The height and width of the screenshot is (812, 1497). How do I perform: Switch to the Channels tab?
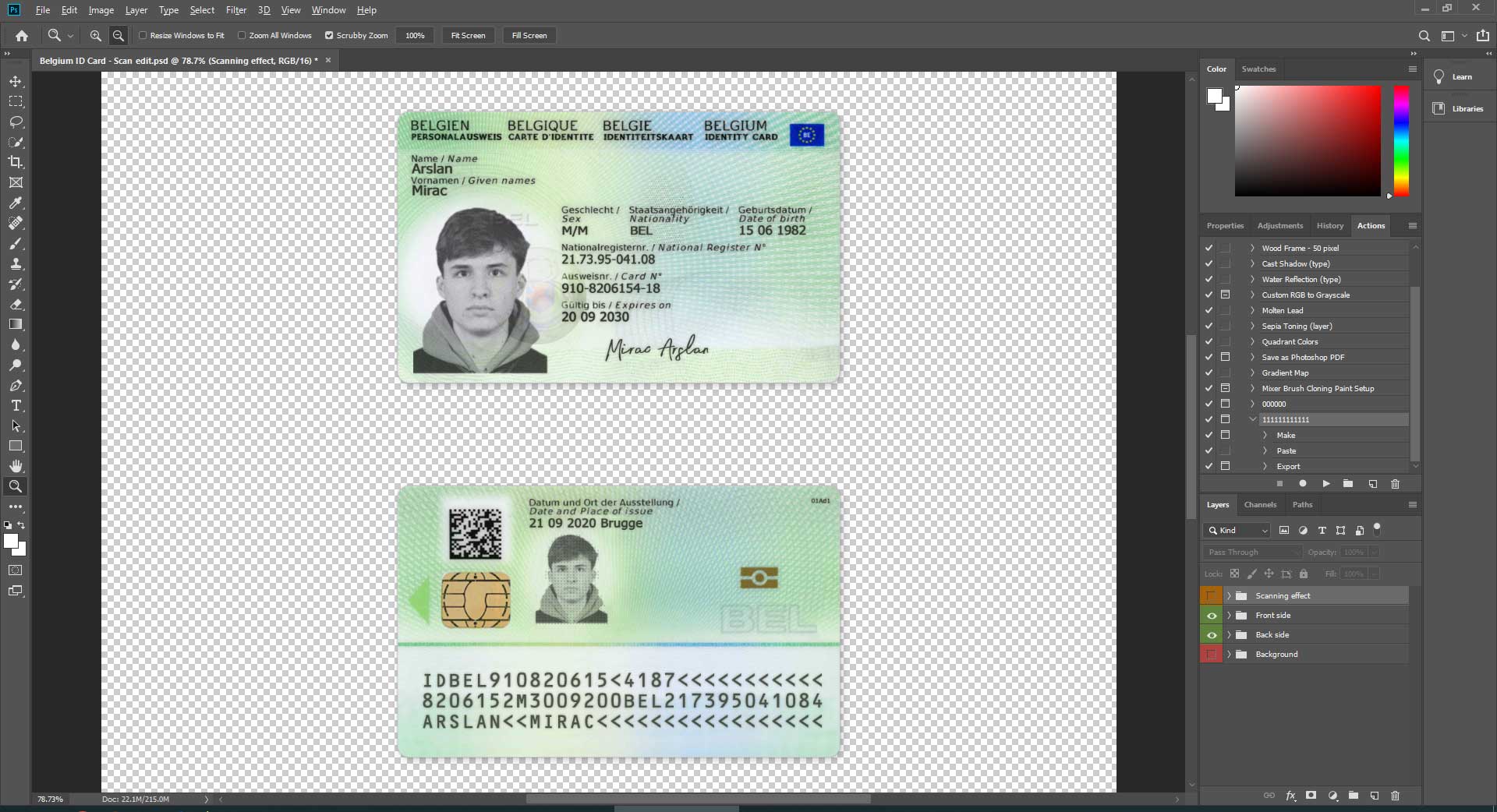tap(1260, 504)
